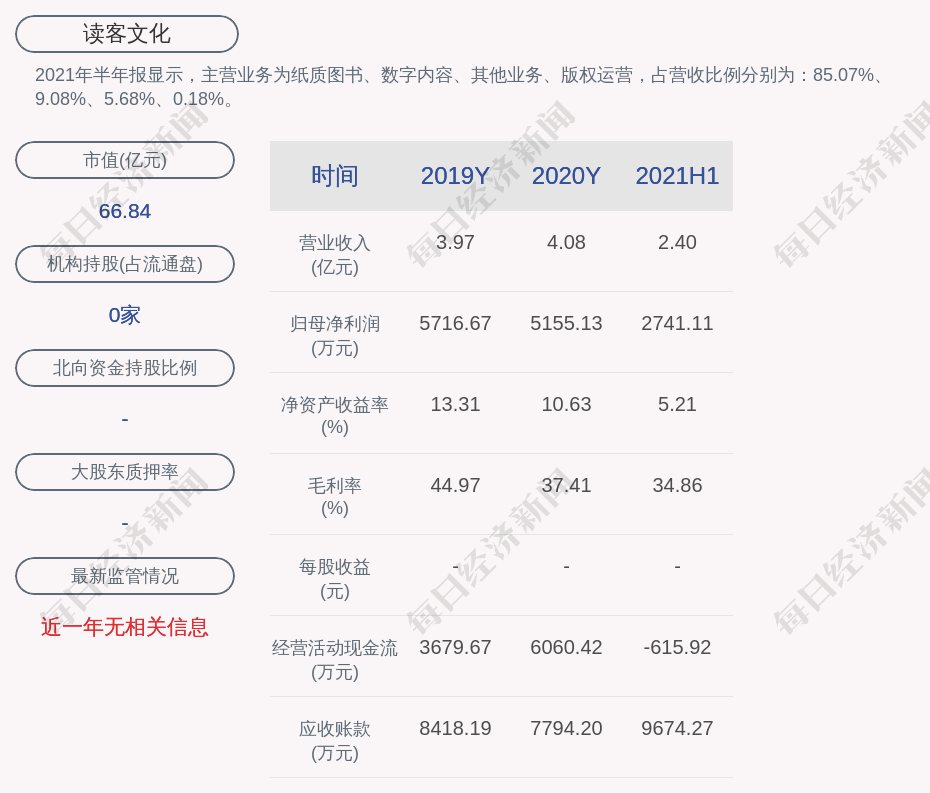Select the 大股东质押率 pill

click(125, 472)
